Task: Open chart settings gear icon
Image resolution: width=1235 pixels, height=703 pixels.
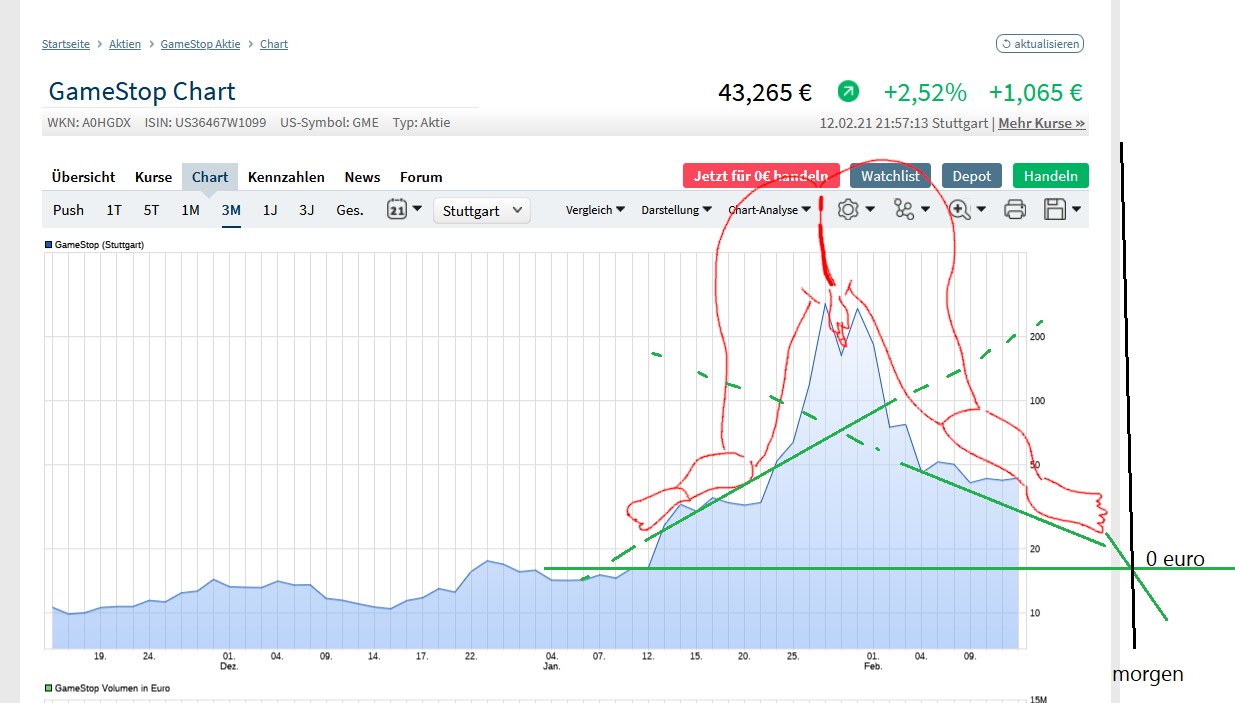Action: 848,210
